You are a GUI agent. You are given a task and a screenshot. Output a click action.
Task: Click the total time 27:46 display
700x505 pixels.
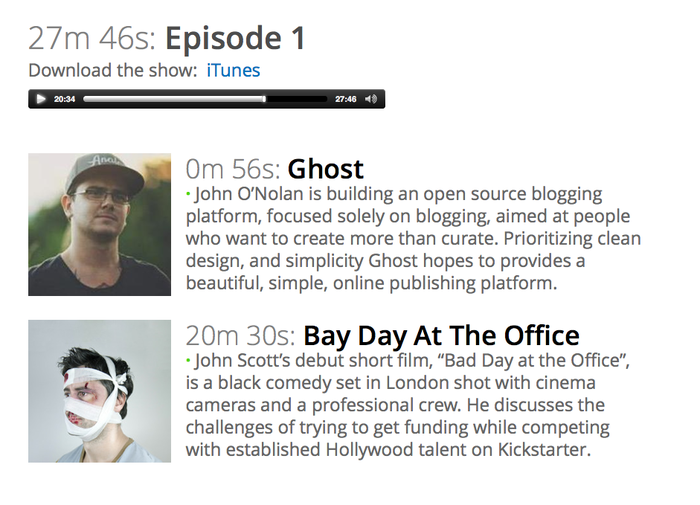coord(346,99)
